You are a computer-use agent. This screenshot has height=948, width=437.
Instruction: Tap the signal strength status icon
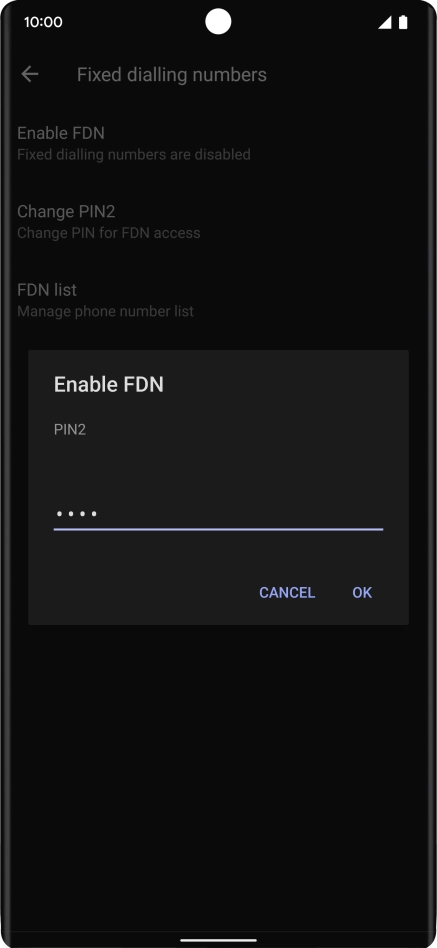pyautogui.click(x=384, y=22)
